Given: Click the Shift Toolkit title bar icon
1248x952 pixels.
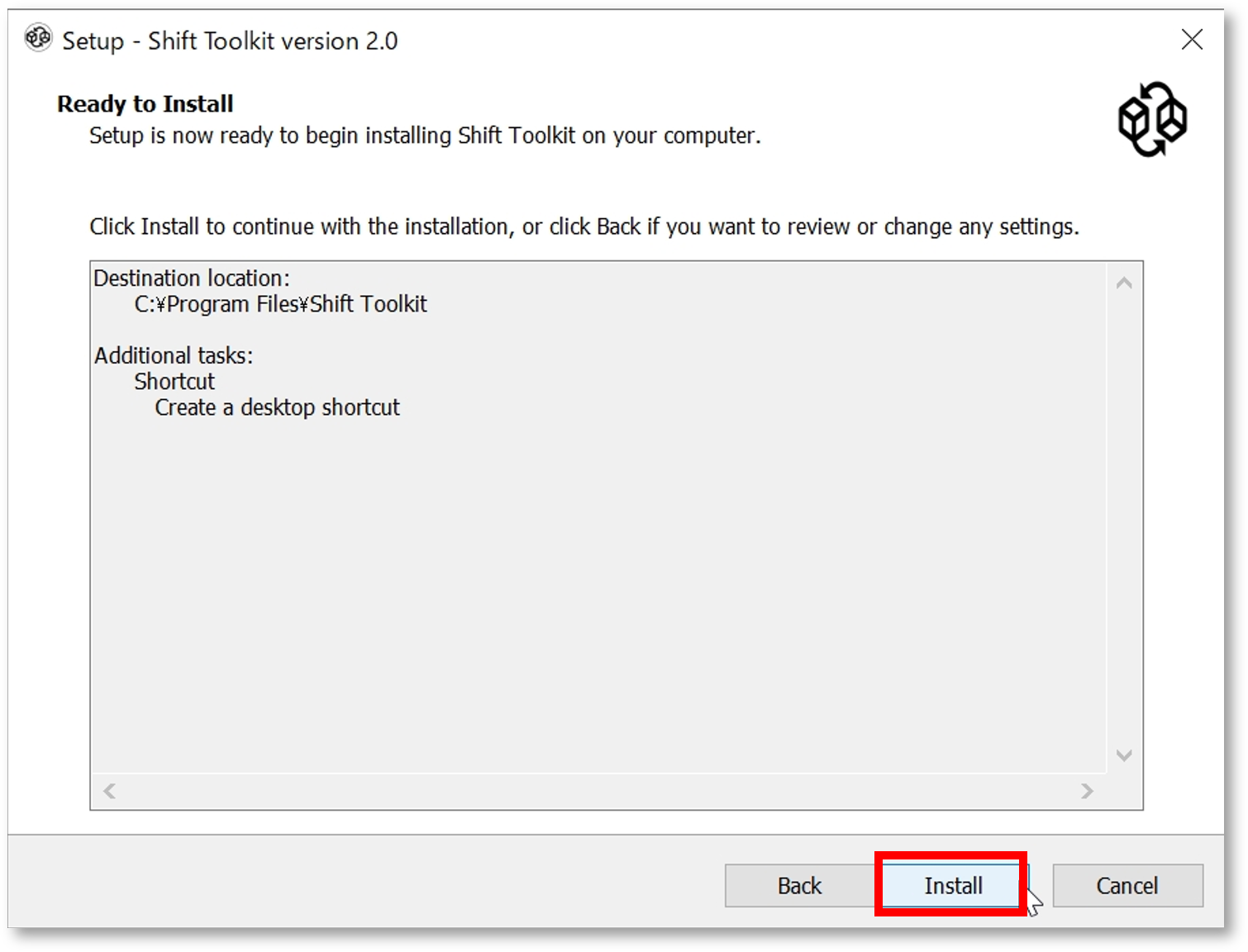Looking at the screenshot, I should (x=38, y=38).
